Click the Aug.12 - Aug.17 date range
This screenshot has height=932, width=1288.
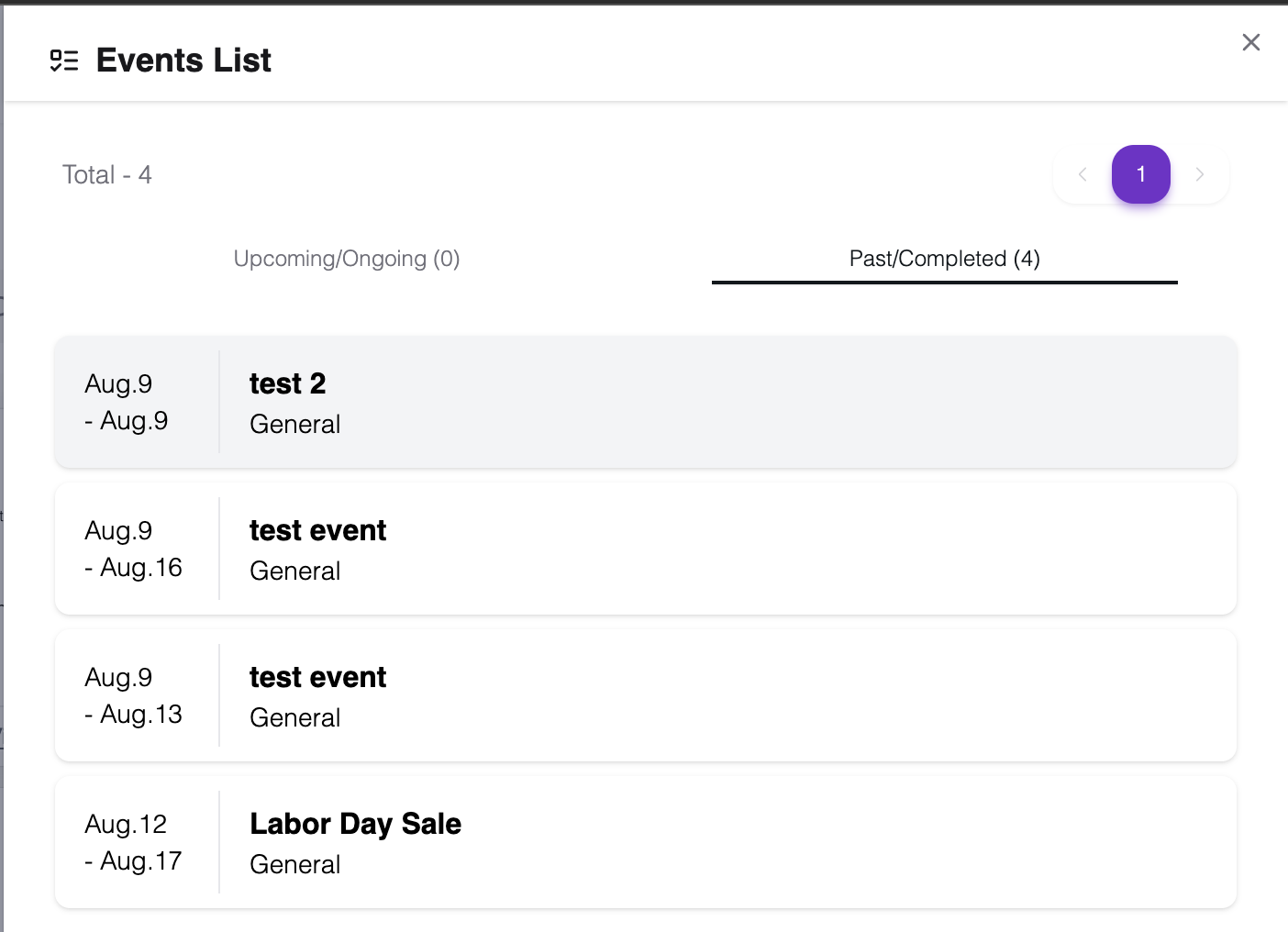point(133,842)
